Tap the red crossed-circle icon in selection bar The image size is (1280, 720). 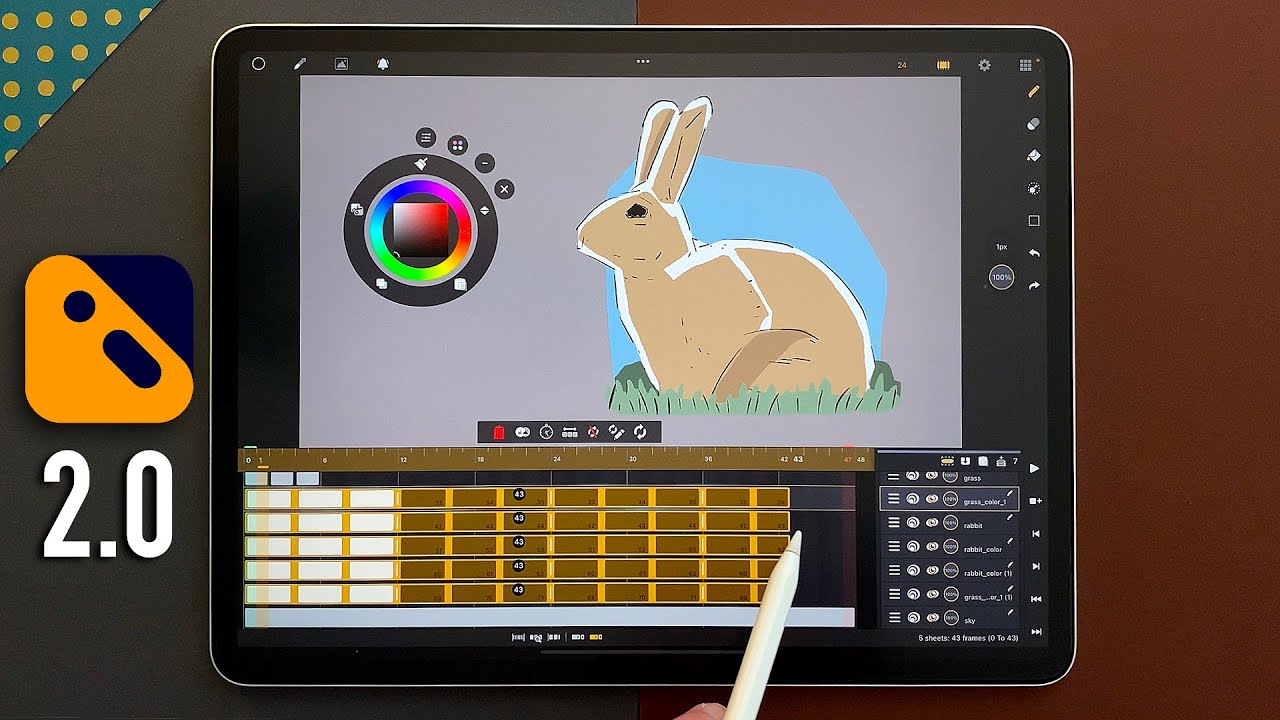click(593, 432)
